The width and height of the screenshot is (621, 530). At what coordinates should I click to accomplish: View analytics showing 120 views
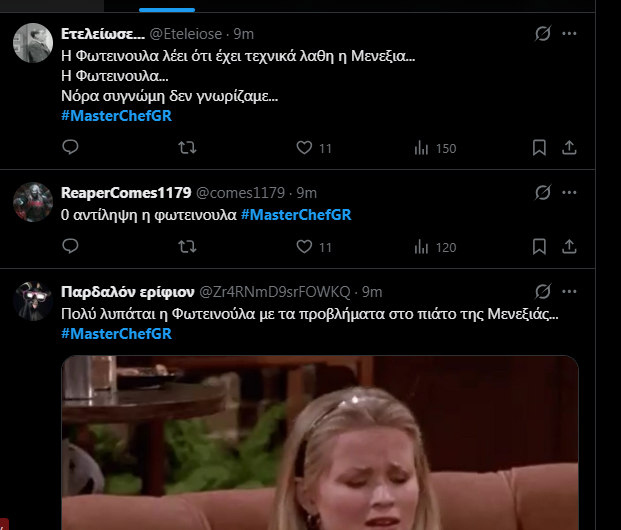(x=435, y=247)
